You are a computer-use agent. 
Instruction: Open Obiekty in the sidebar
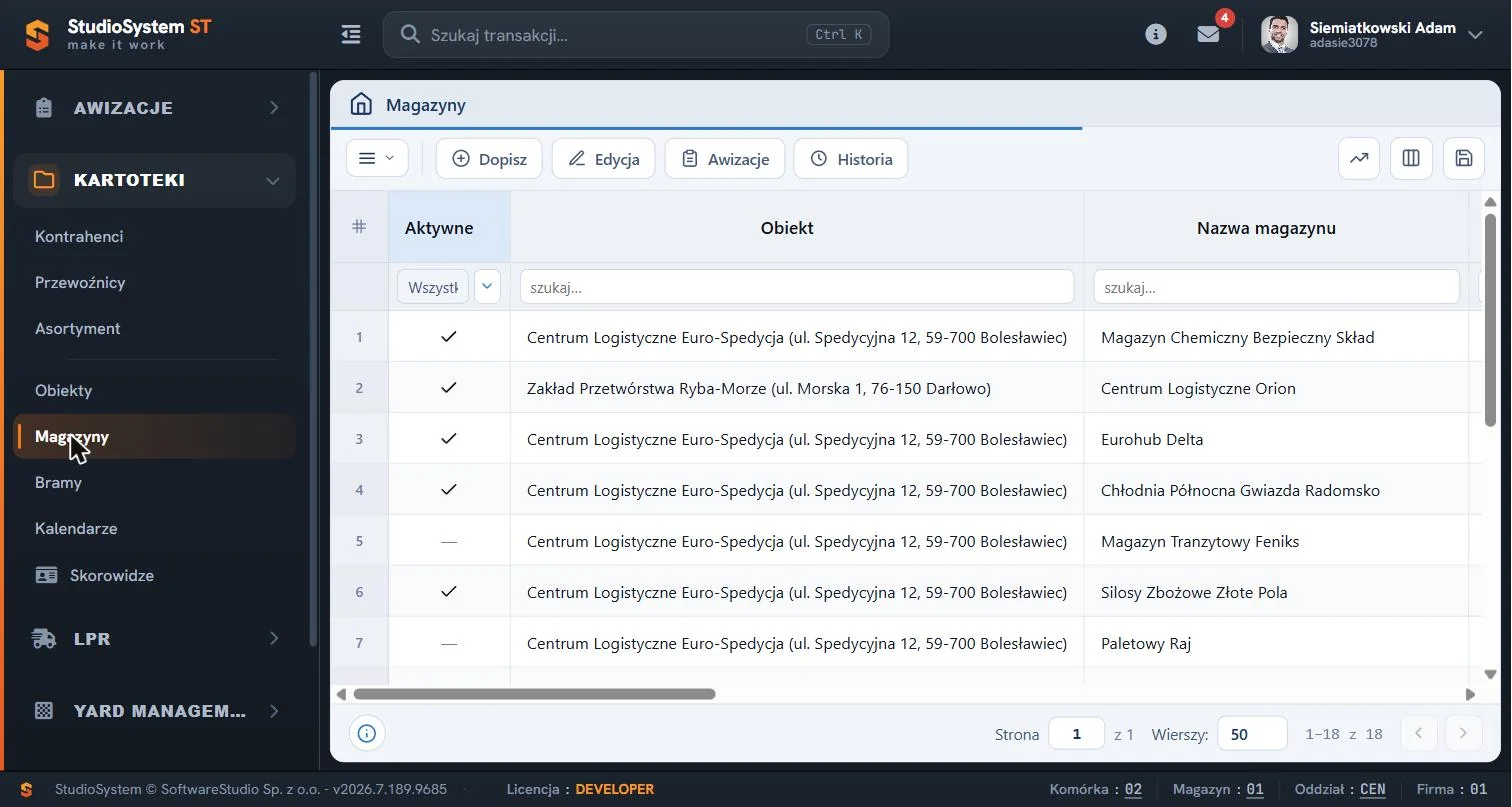pyautogui.click(x=63, y=390)
